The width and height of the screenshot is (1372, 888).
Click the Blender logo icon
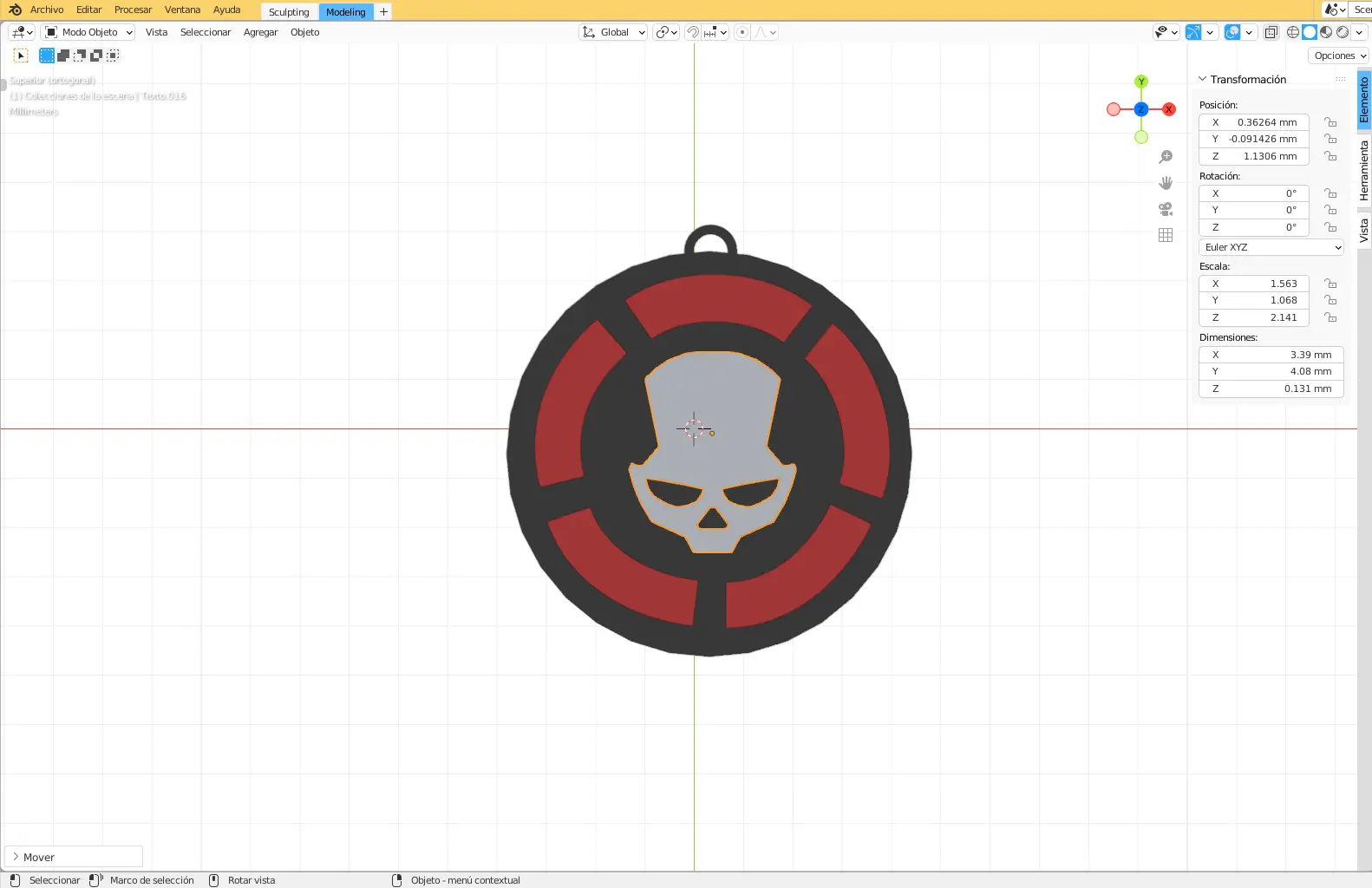pos(15,10)
